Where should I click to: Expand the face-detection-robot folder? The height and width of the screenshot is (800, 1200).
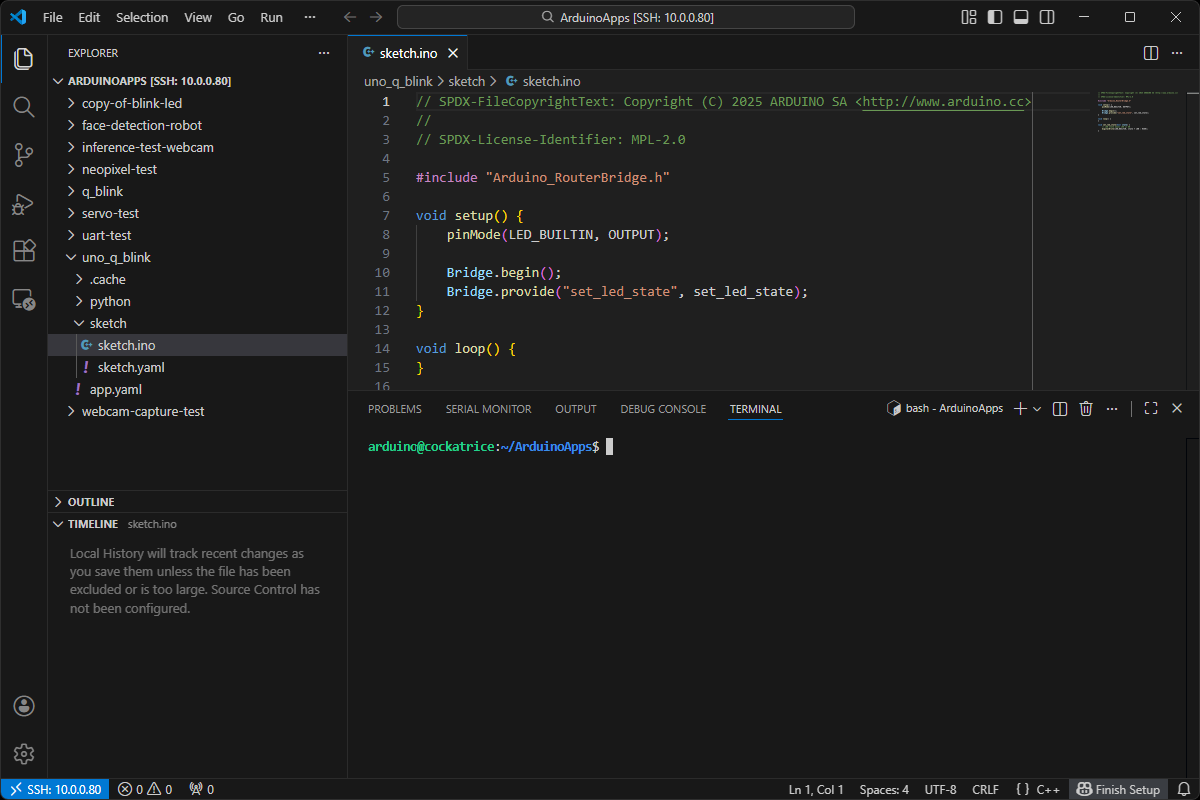click(x=141, y=125)
